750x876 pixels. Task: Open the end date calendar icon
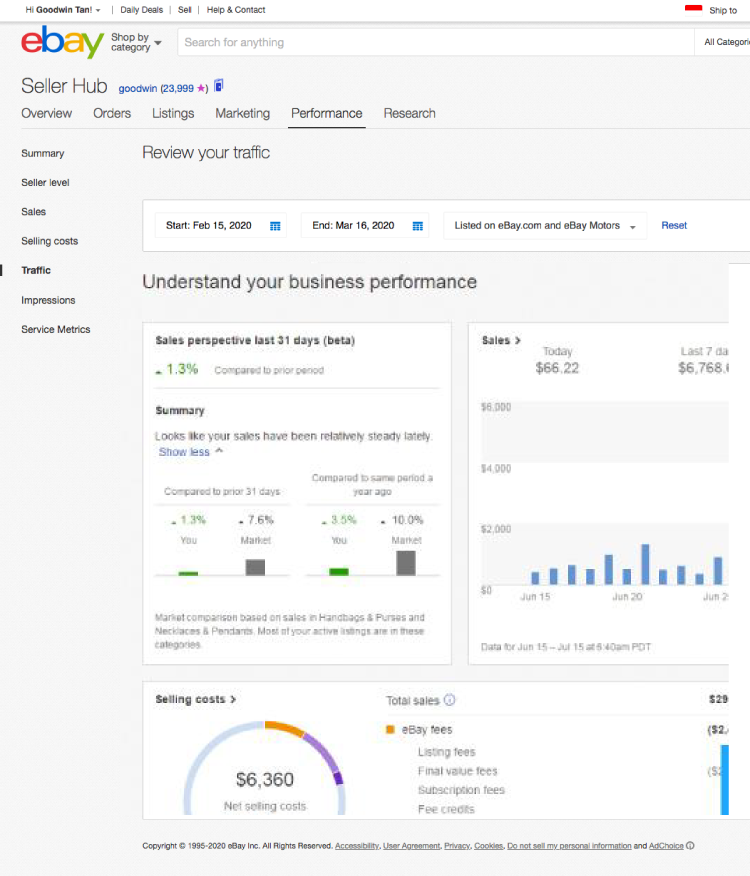(417, 226)
